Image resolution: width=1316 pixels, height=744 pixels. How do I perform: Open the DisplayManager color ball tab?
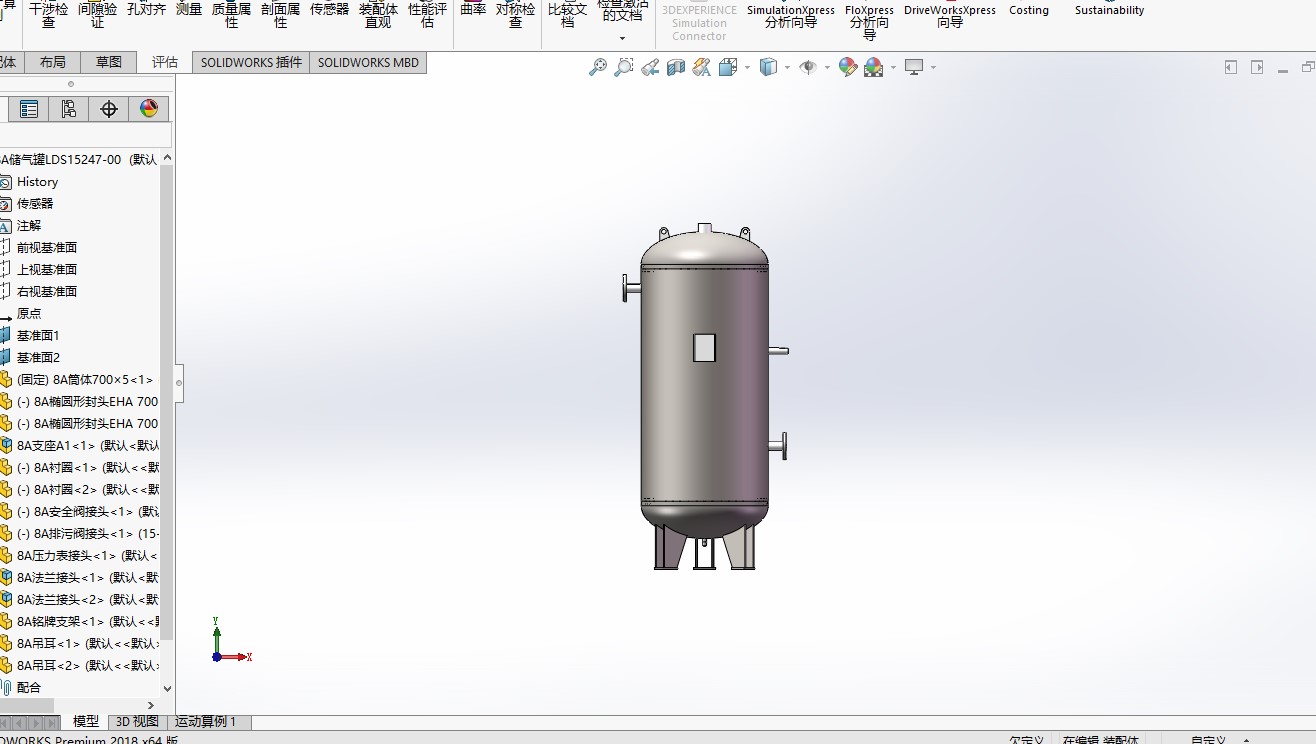[x=149, y=109]
